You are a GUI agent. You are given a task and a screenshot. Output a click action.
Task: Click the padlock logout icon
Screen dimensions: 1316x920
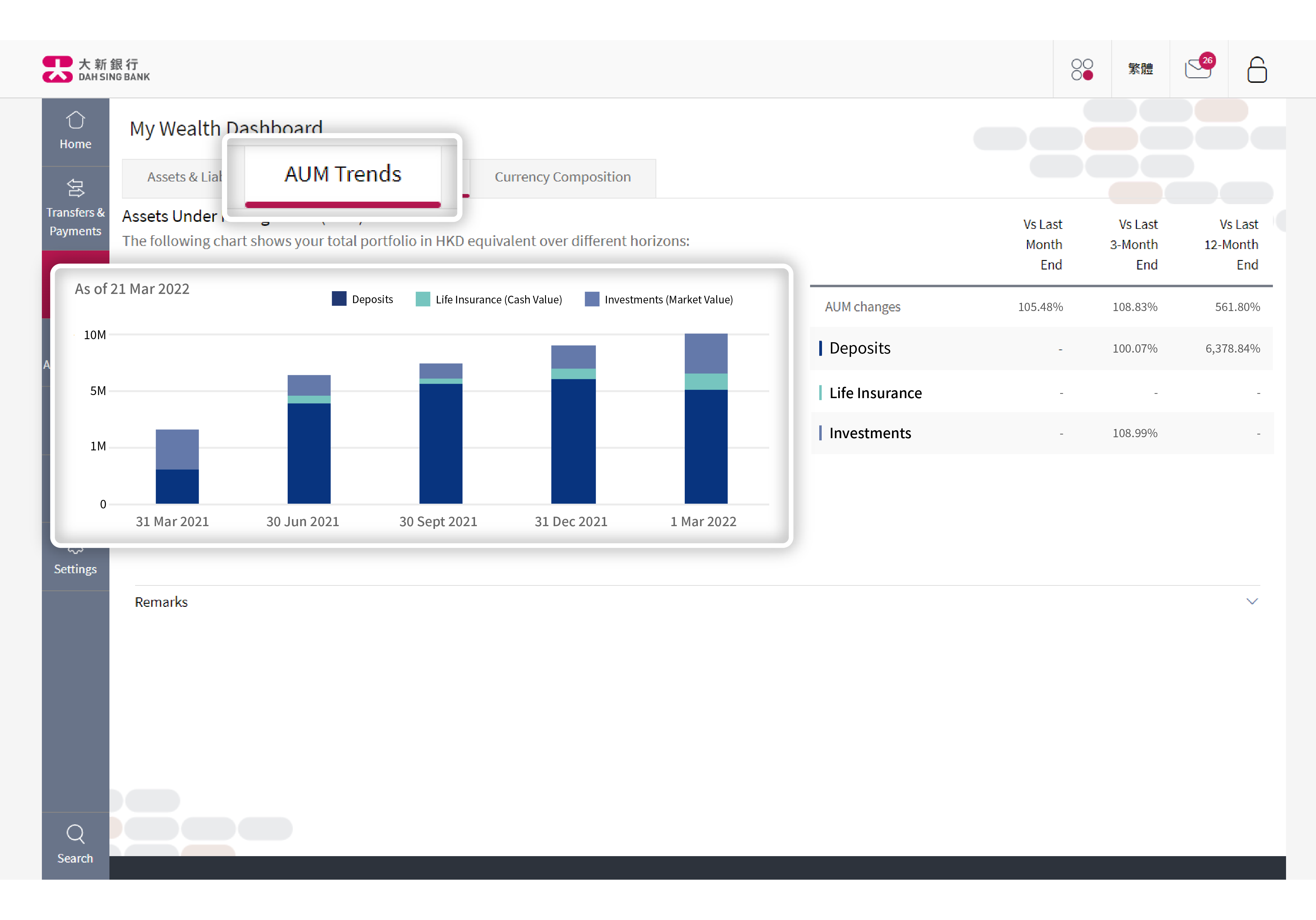tap(1256, 69)
